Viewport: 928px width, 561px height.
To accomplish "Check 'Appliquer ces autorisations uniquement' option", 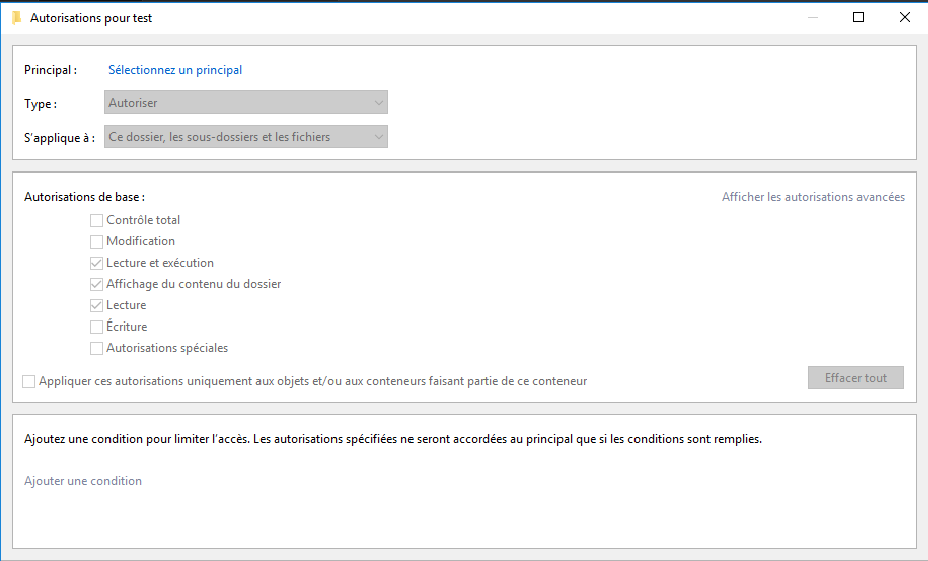I will click(x=28, y=381).
